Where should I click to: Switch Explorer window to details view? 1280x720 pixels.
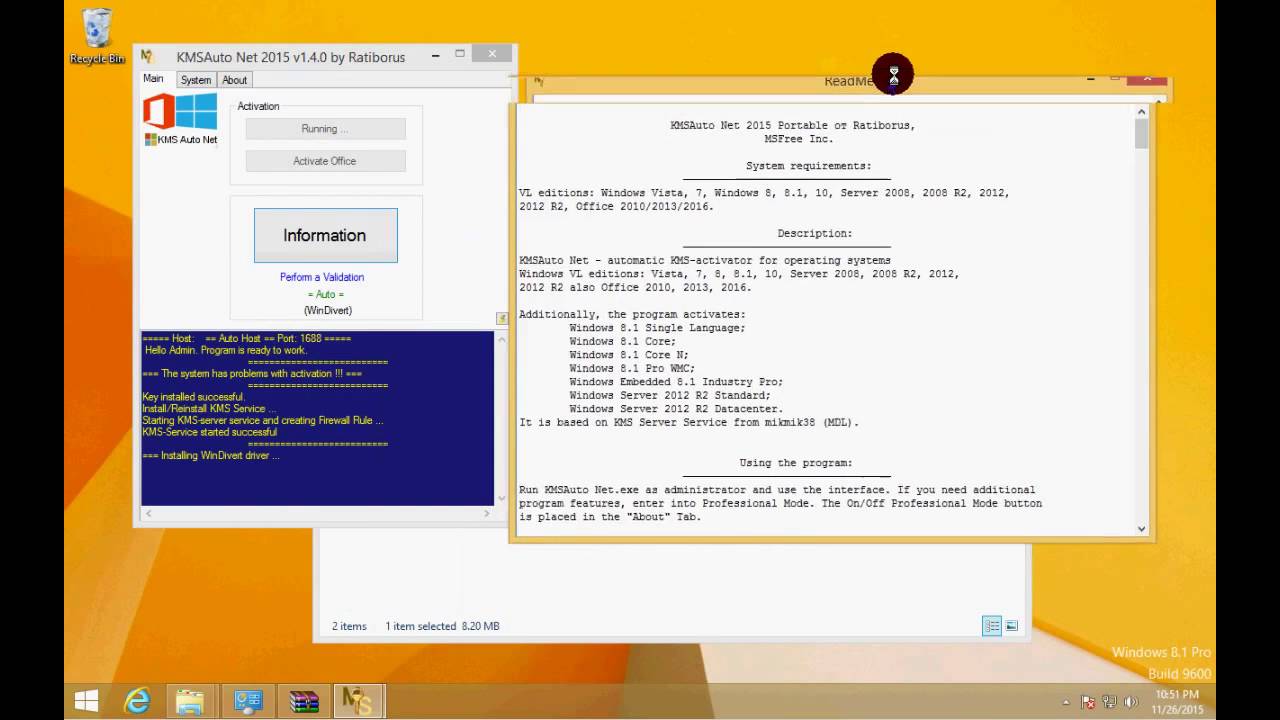point(992,626)
